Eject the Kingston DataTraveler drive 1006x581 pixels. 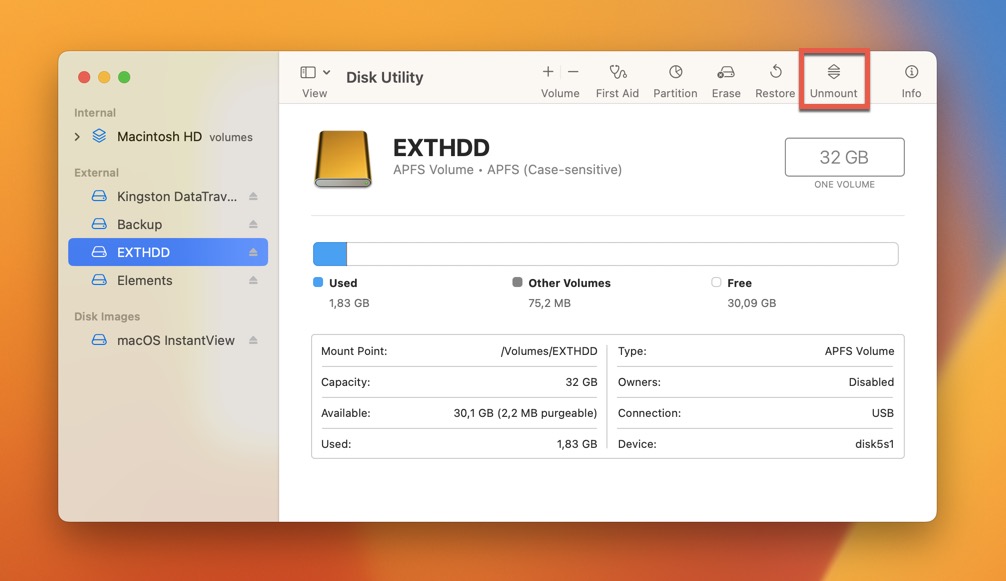click(x=253, y=197)
